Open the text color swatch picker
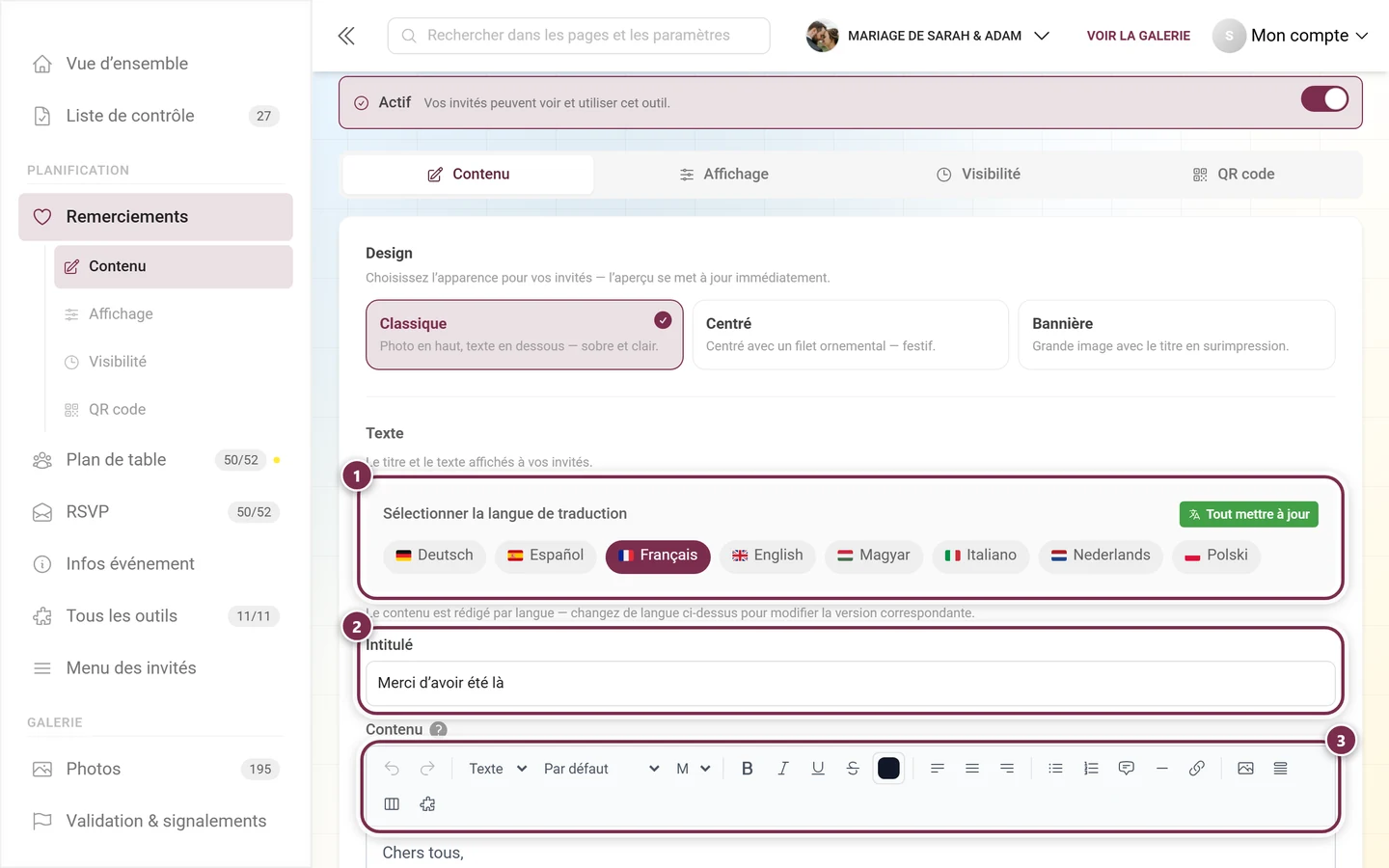This screenshot has width=1389, height=868. tap(888, 769)
